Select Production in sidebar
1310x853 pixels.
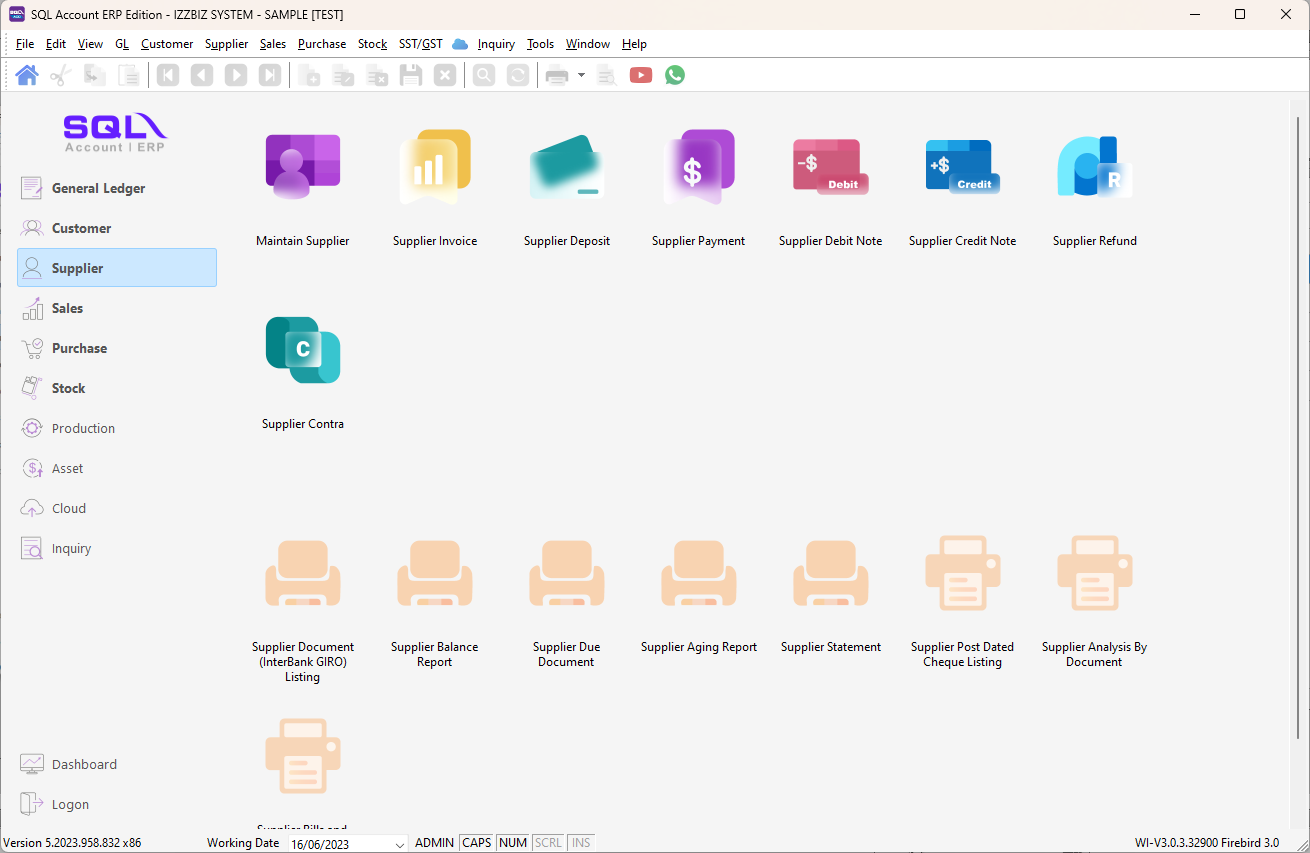(x=117, y=428)
